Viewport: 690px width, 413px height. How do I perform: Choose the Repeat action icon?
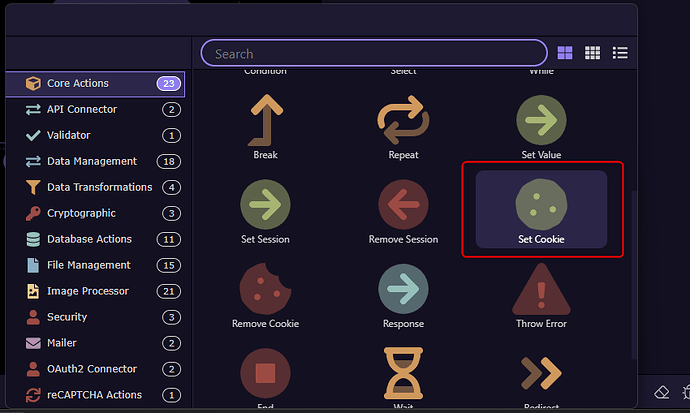[403, 121]
